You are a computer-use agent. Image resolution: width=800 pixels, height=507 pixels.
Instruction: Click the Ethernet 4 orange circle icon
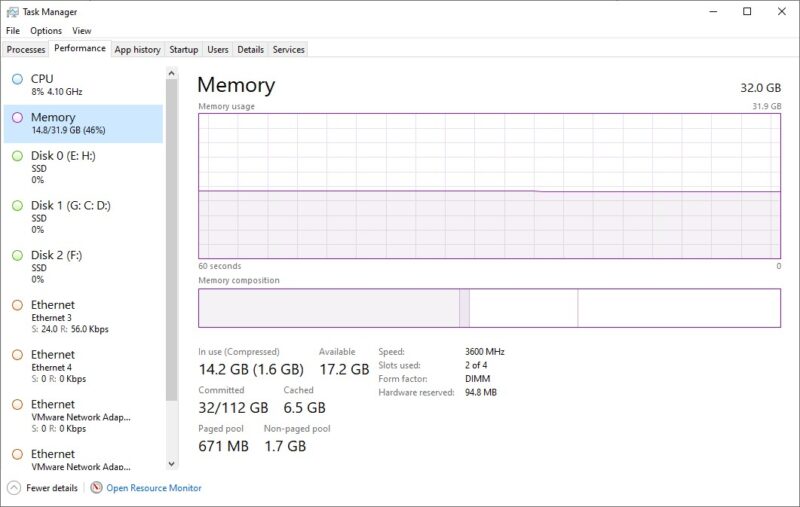click(17, 354)
